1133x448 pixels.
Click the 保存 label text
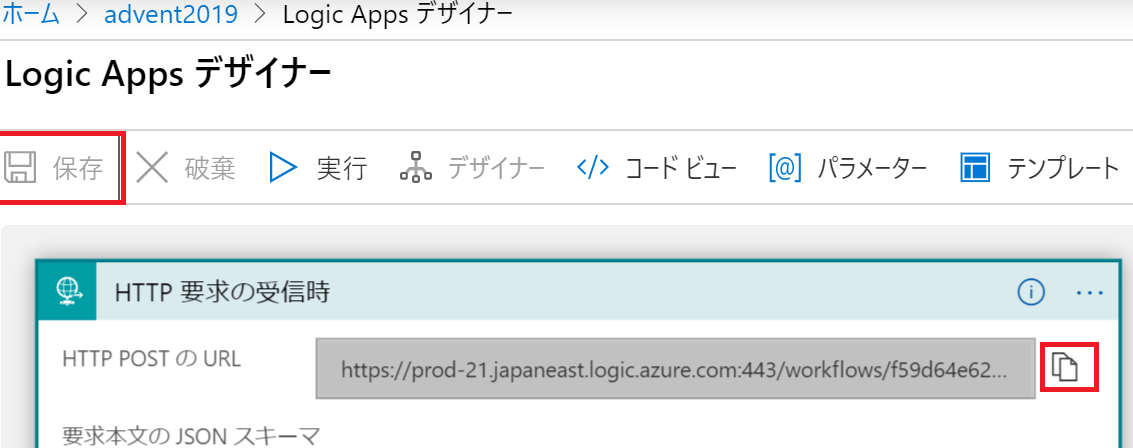pos(78,168)
